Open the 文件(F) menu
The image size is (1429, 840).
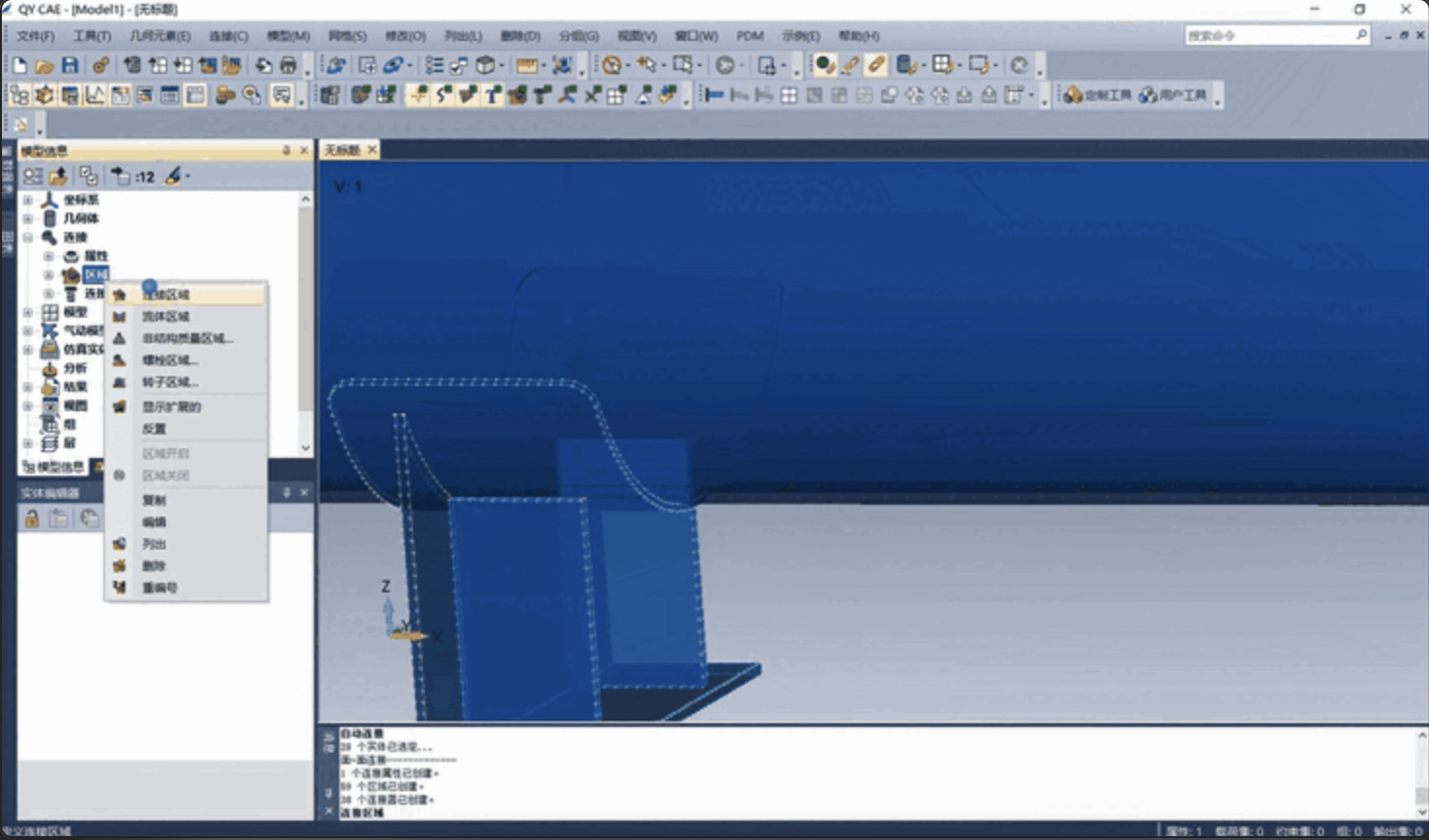pos(35,36)
